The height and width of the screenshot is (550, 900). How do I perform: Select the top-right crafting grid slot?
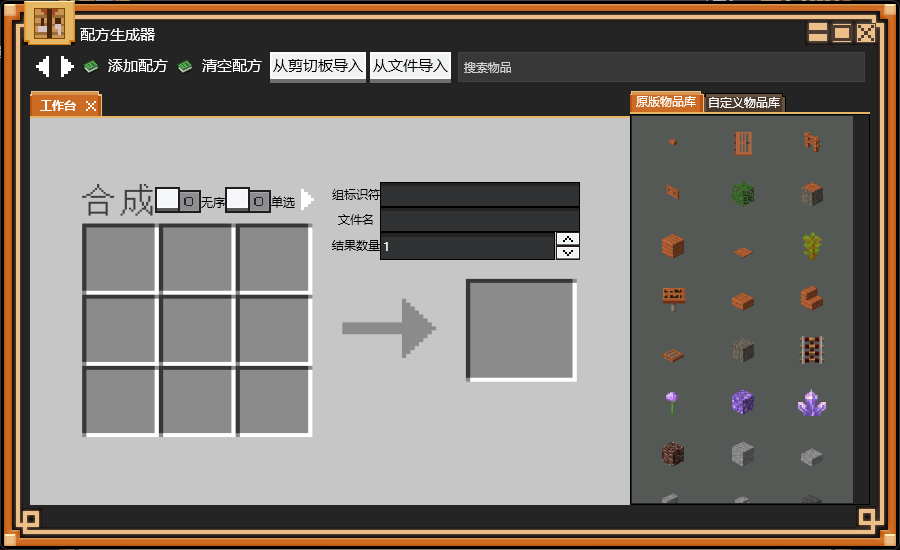point(274,258)
